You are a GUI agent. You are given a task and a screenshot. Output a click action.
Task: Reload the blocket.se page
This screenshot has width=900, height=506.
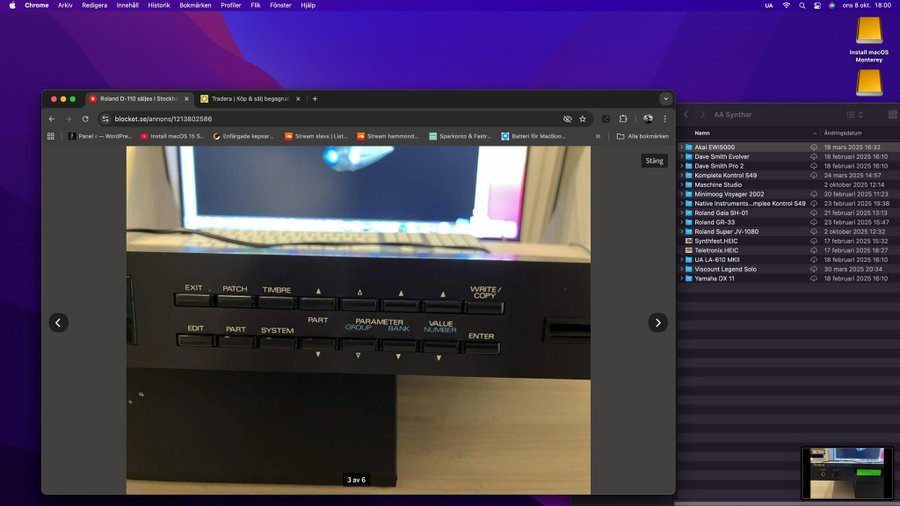[x=85, y=118]
